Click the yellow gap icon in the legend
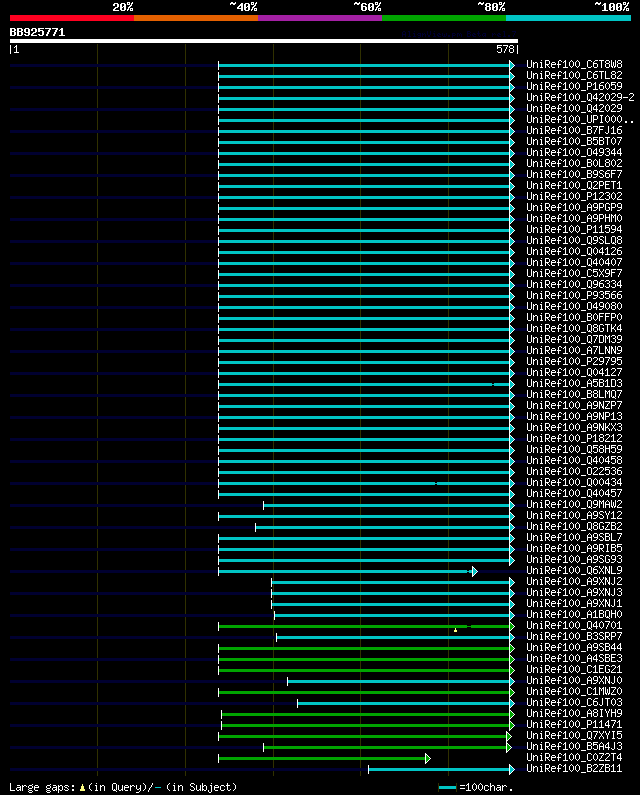Viewport: 640px width, 795px height. click(x=82, y=787)
